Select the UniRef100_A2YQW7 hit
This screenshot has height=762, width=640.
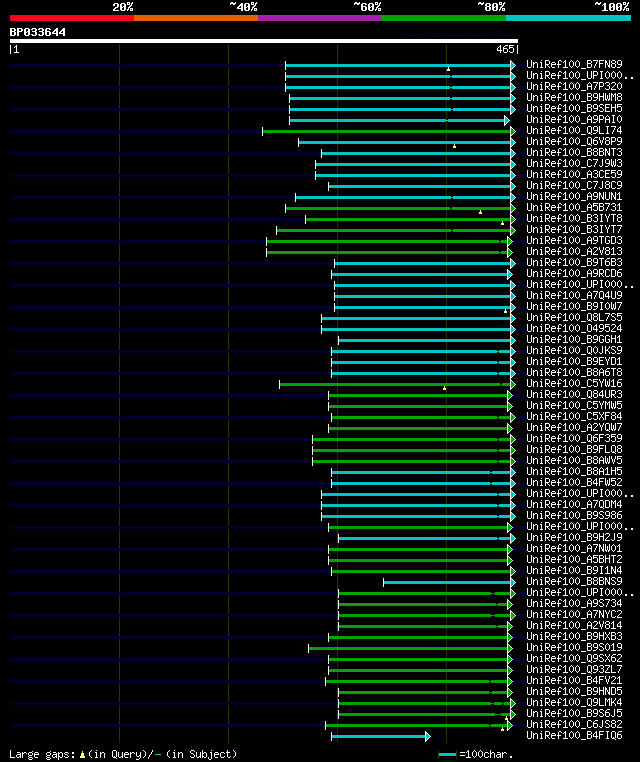point(574,427)
